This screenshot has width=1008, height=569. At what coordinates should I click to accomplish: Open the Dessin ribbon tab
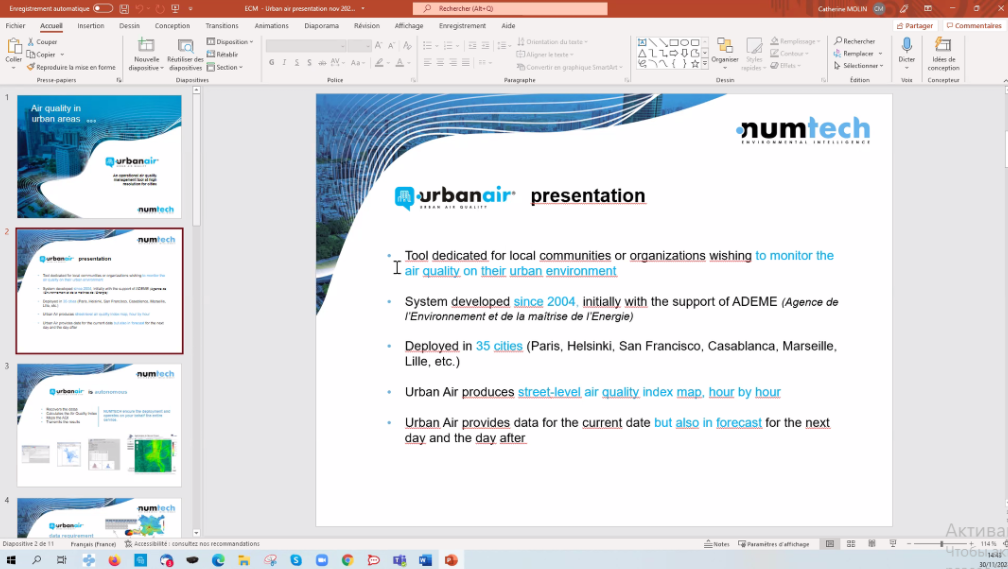coord(129,26)
